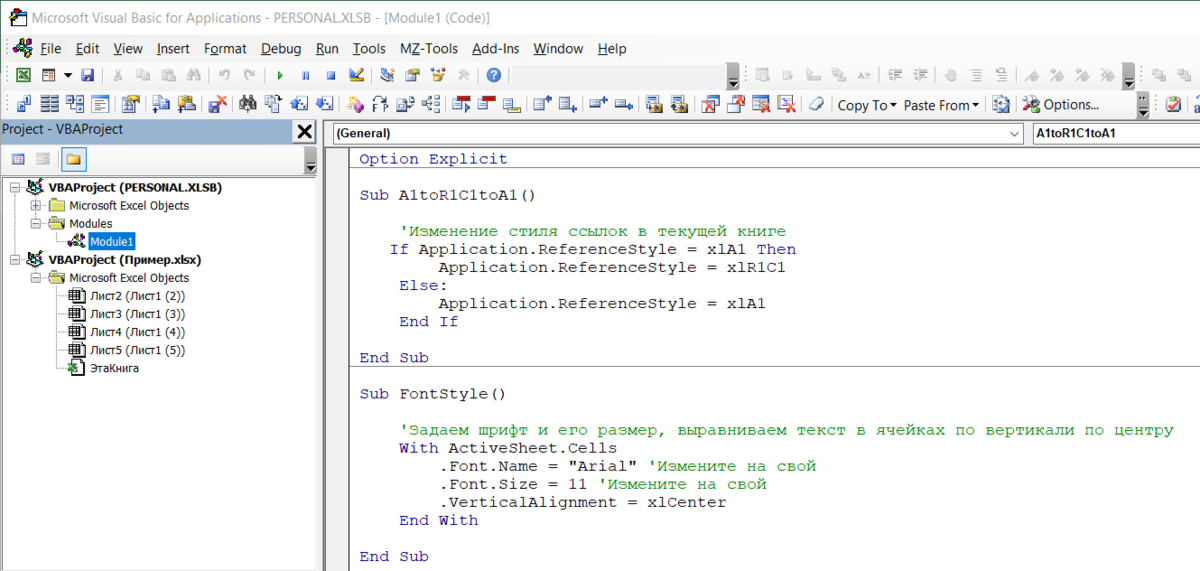Click the Copy icon in Standard toolbar
This screenshot has width=1200, height=571.
[x=143, y=75]
